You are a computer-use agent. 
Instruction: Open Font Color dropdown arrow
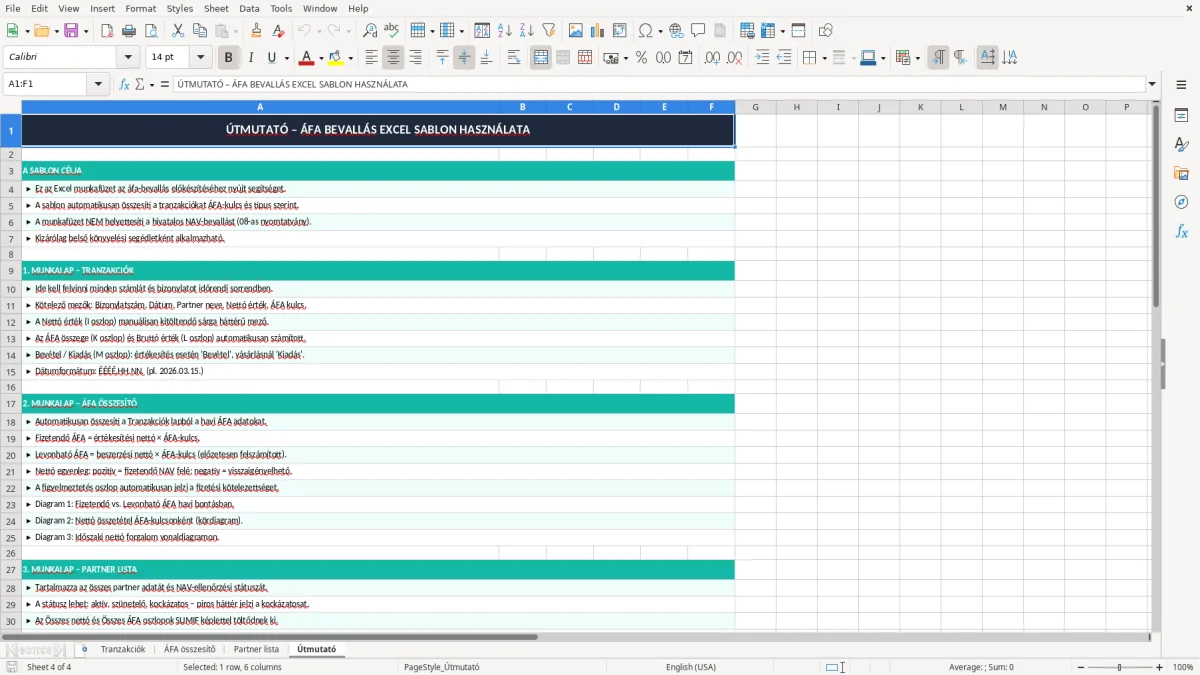point(321,58)
